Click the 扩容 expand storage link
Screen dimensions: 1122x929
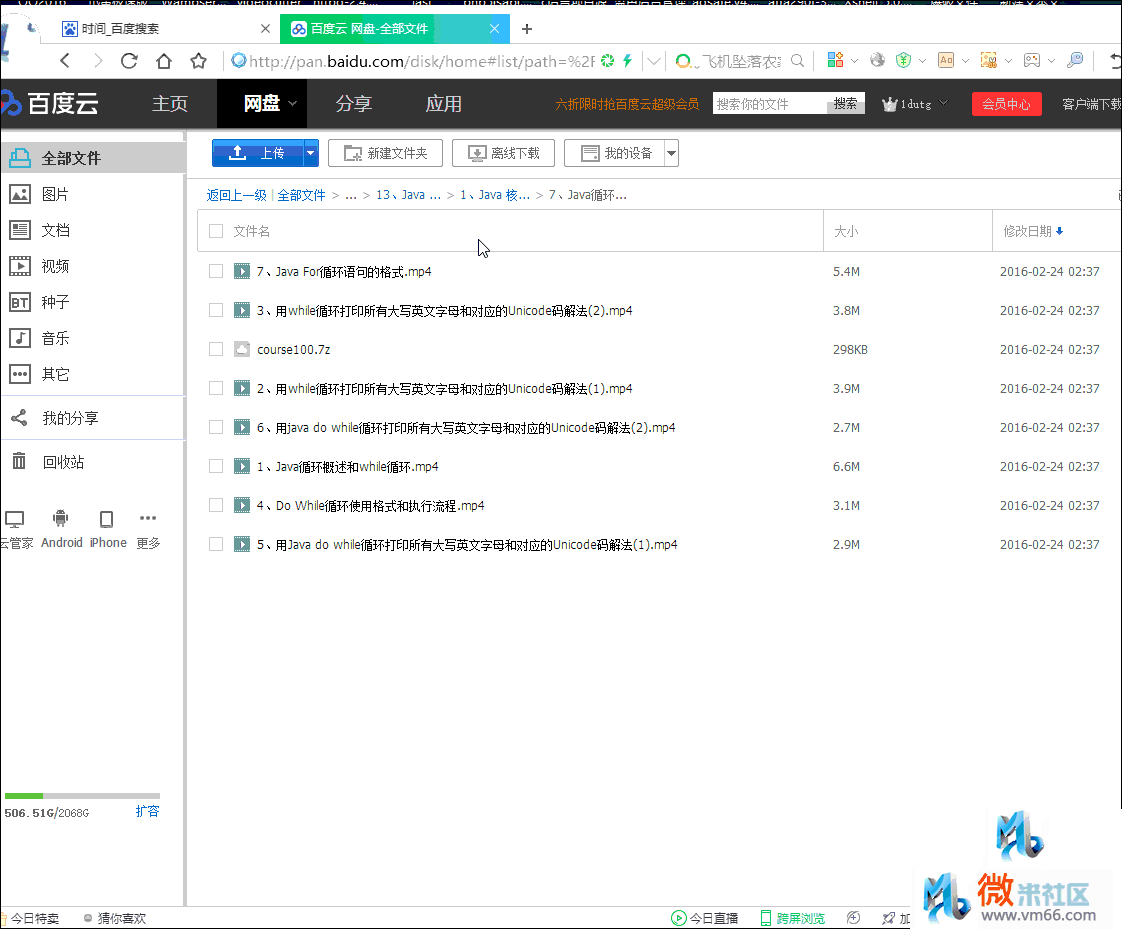point(147,812)
